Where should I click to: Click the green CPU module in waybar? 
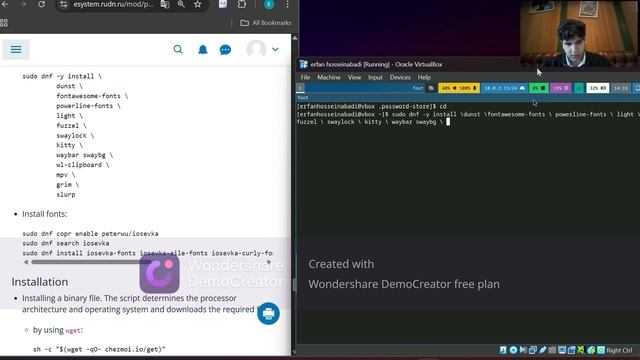pos(539,88)
